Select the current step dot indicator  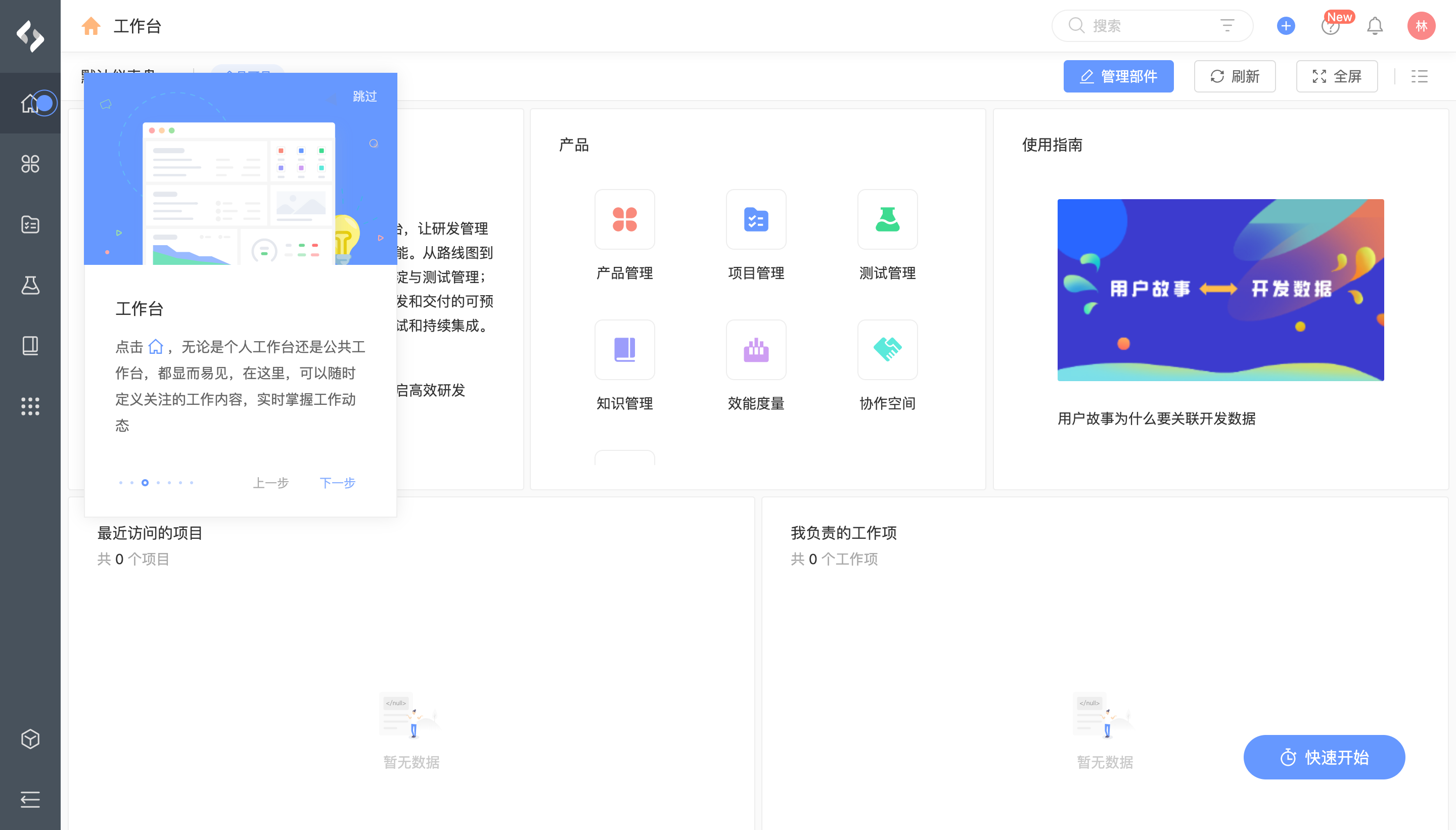click(145, 483)
